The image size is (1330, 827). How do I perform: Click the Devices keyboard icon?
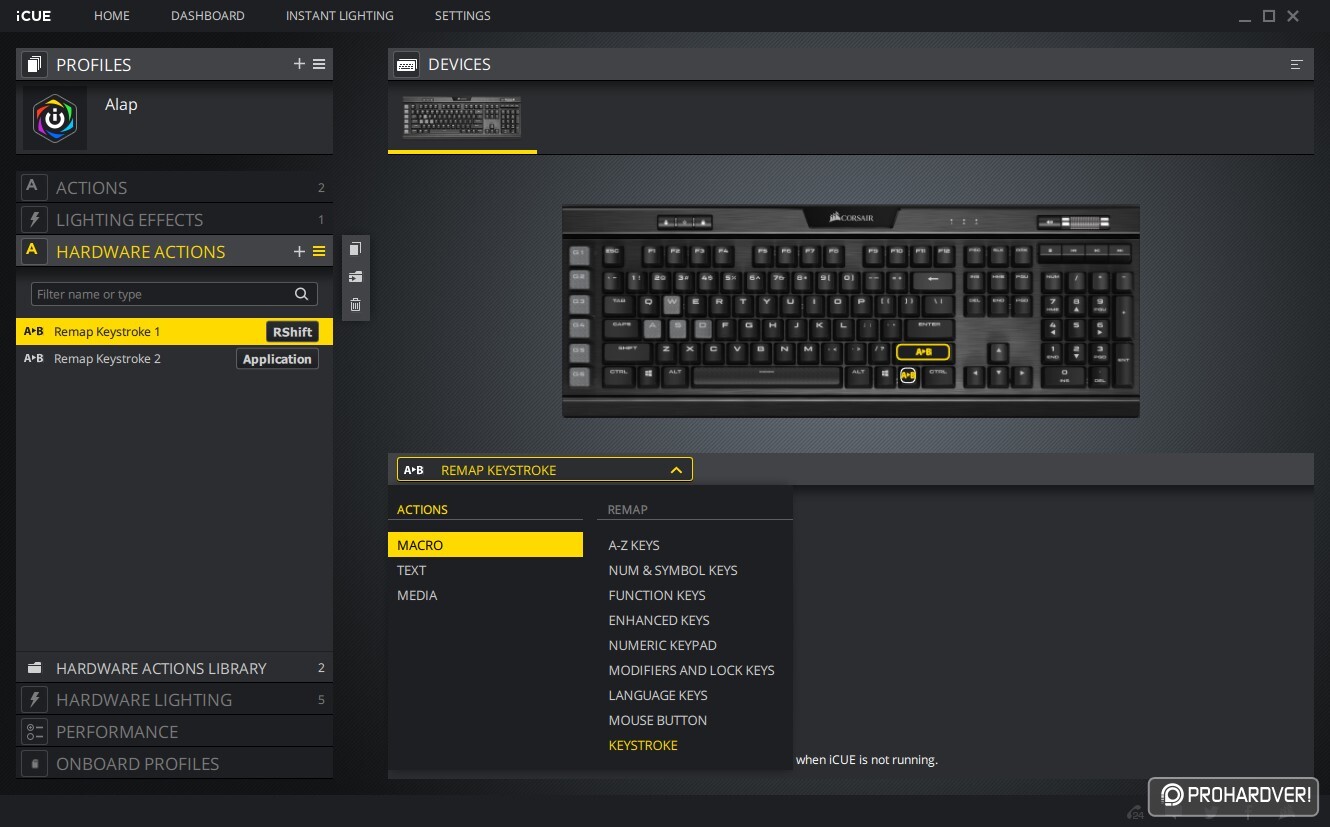pos(406,64)
